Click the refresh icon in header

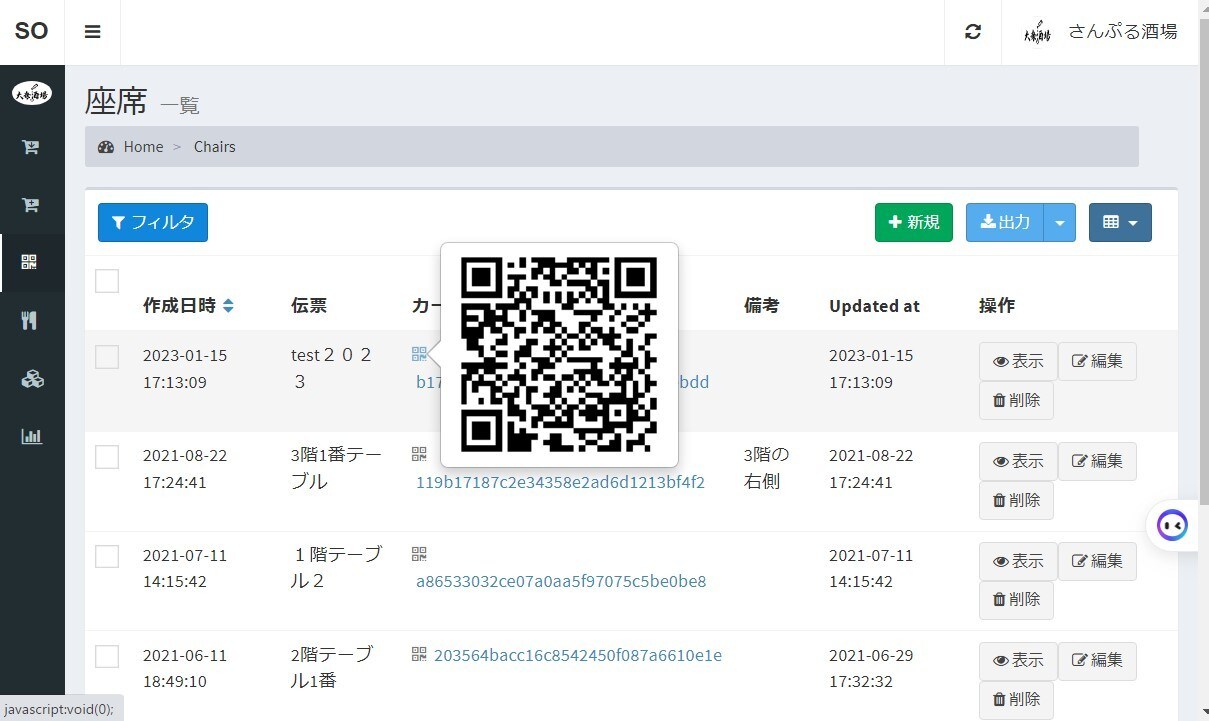click(x=973, y=32)
